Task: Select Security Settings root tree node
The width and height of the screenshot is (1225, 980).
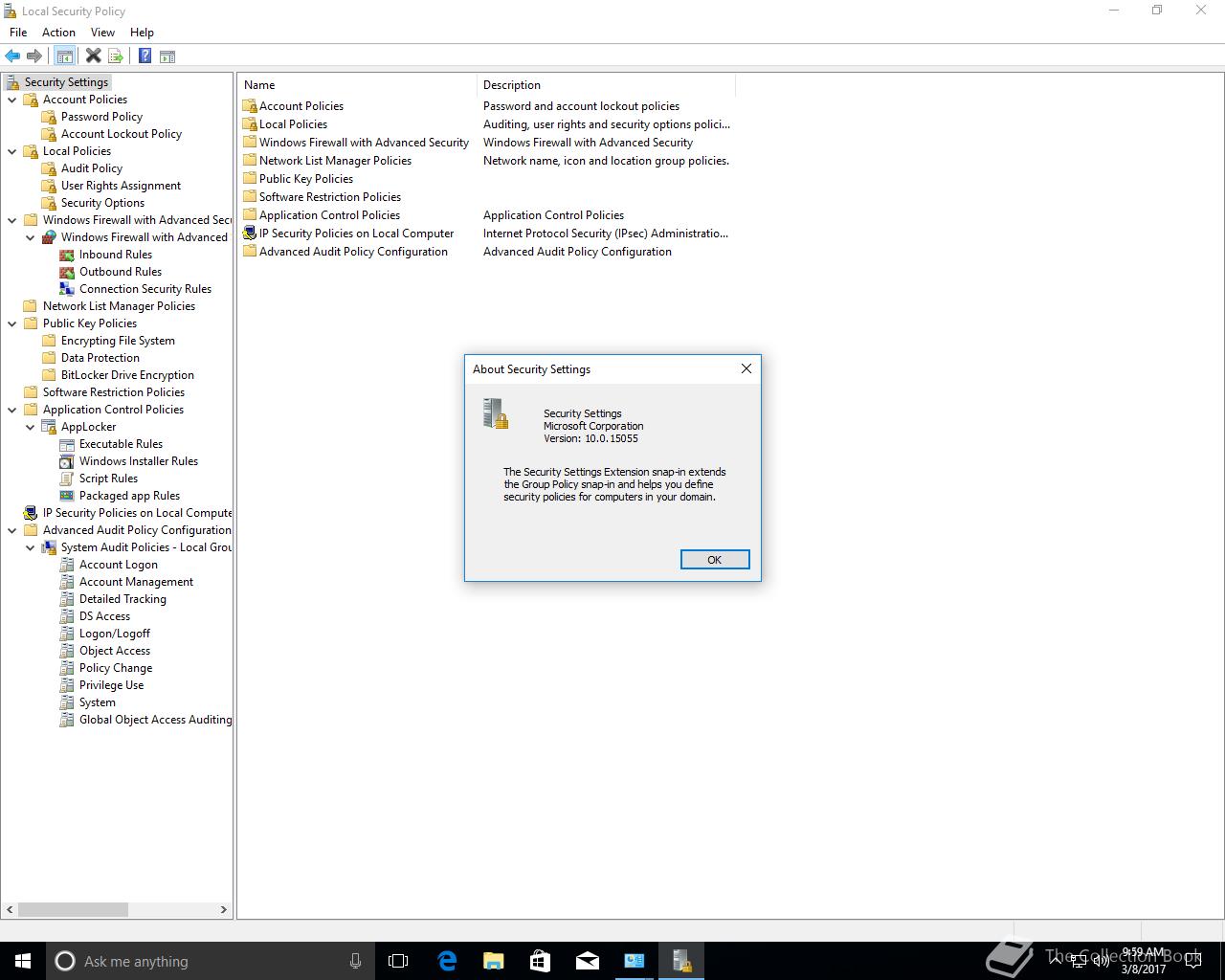Action: [66, 82]
